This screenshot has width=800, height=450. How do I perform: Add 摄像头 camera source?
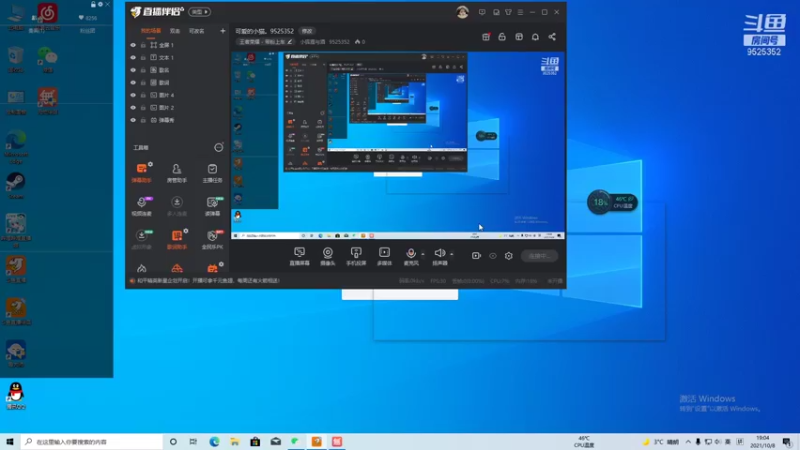pos(328,256)
